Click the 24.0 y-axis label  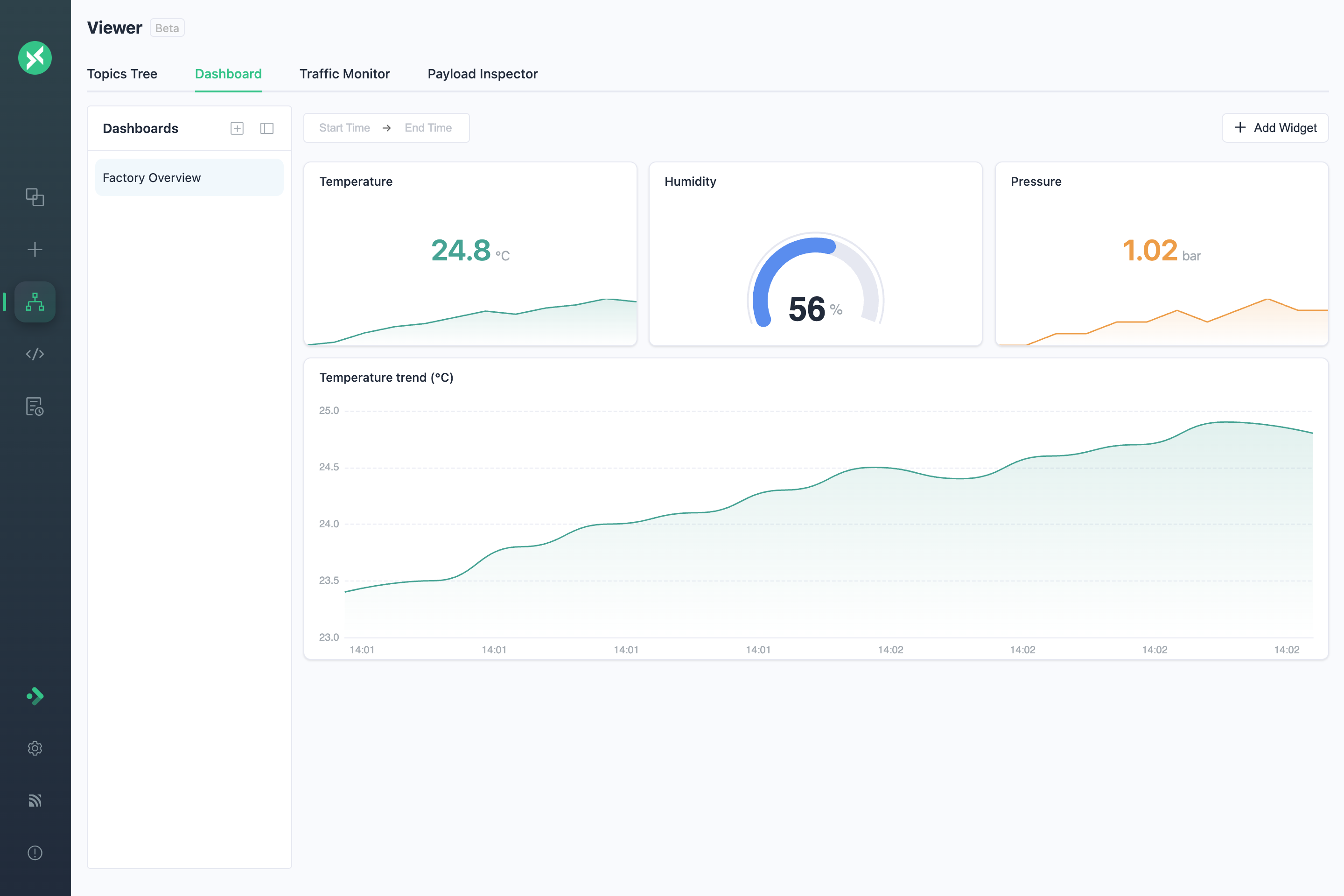pyautogui.click(x=329, y=524)
